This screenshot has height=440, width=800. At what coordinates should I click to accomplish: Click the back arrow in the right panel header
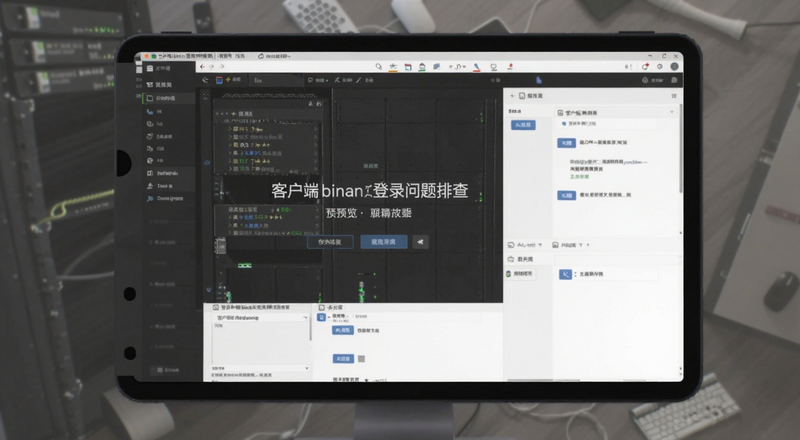pos(513,96)
